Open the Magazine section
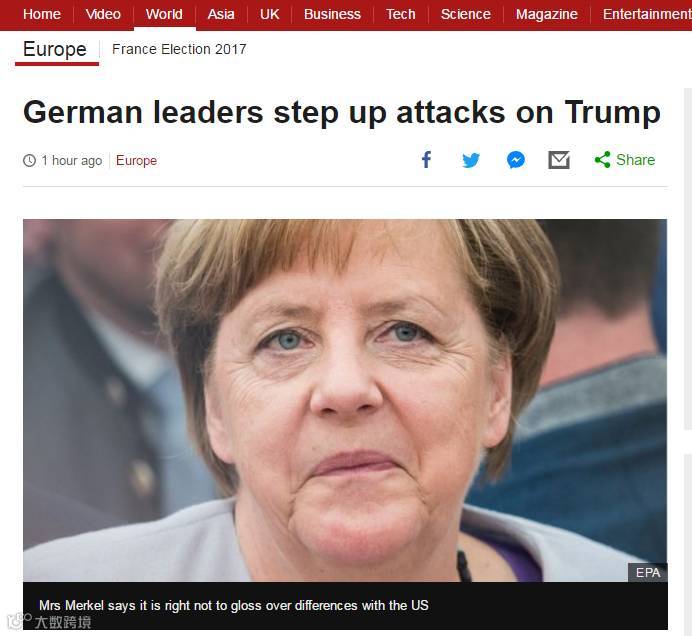 tap(547, 14)
